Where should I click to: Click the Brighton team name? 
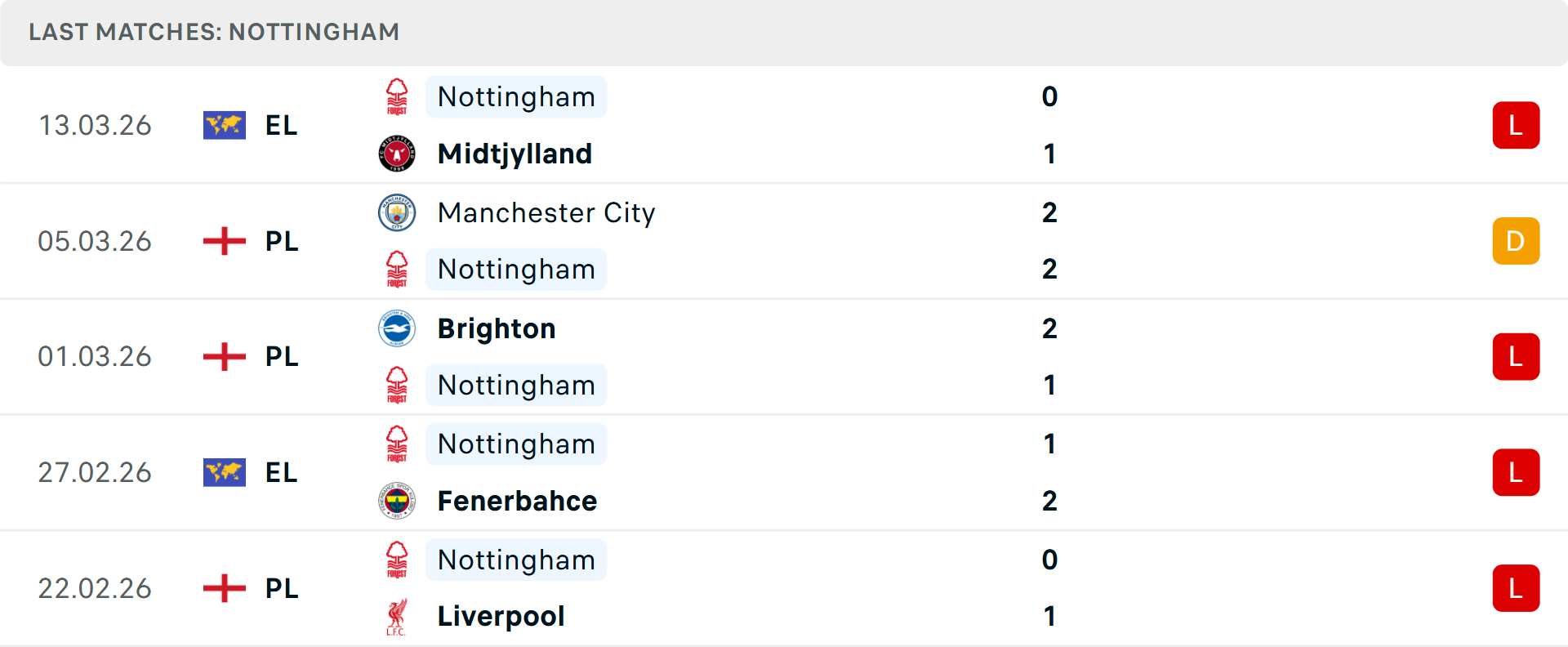tap(497, 328)
